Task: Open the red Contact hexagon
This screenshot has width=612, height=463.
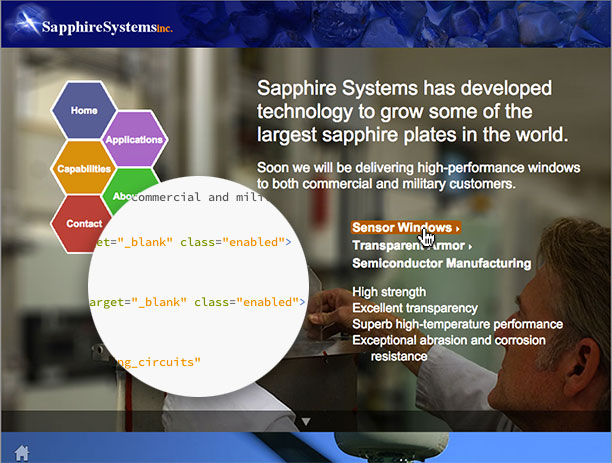Action: pyautogui.click(x=82, y=224)
